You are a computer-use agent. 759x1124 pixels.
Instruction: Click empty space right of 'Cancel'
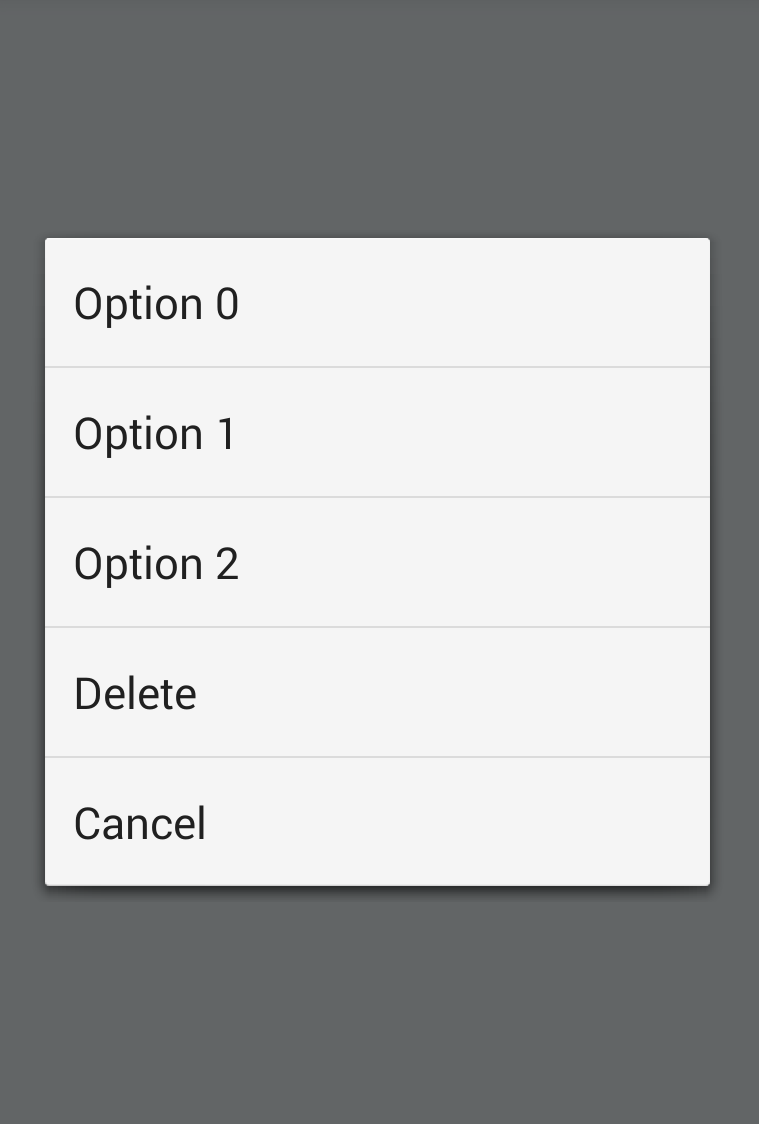tap(459, 822)
